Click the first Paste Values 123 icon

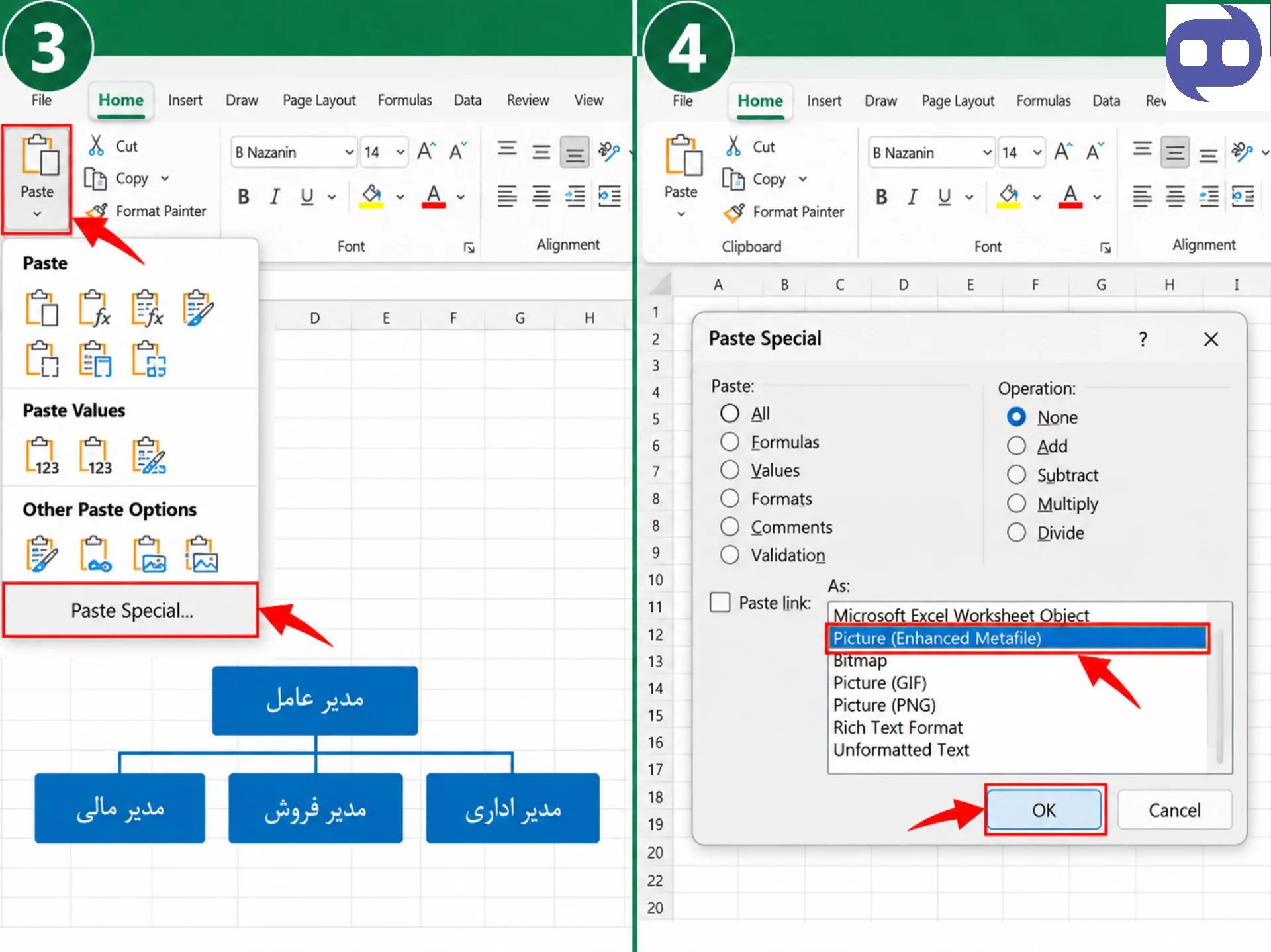pyautogui.click(x=42, y=455)
